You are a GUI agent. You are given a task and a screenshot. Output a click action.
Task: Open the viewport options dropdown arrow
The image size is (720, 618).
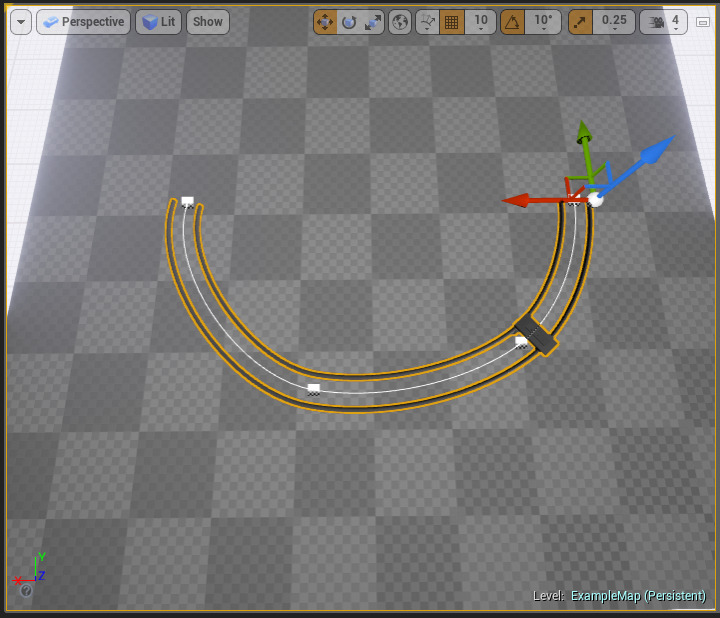pos(21,22)
